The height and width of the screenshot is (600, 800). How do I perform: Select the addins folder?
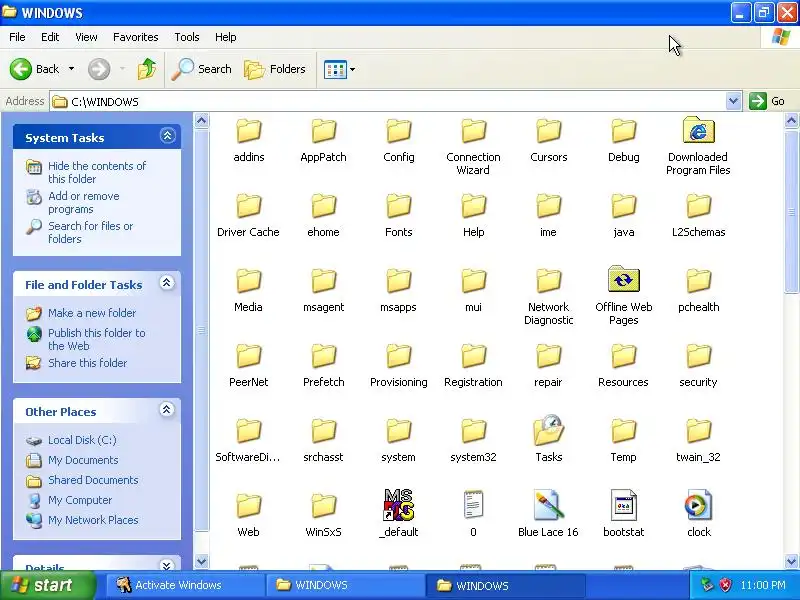click(x=248, y=140)
